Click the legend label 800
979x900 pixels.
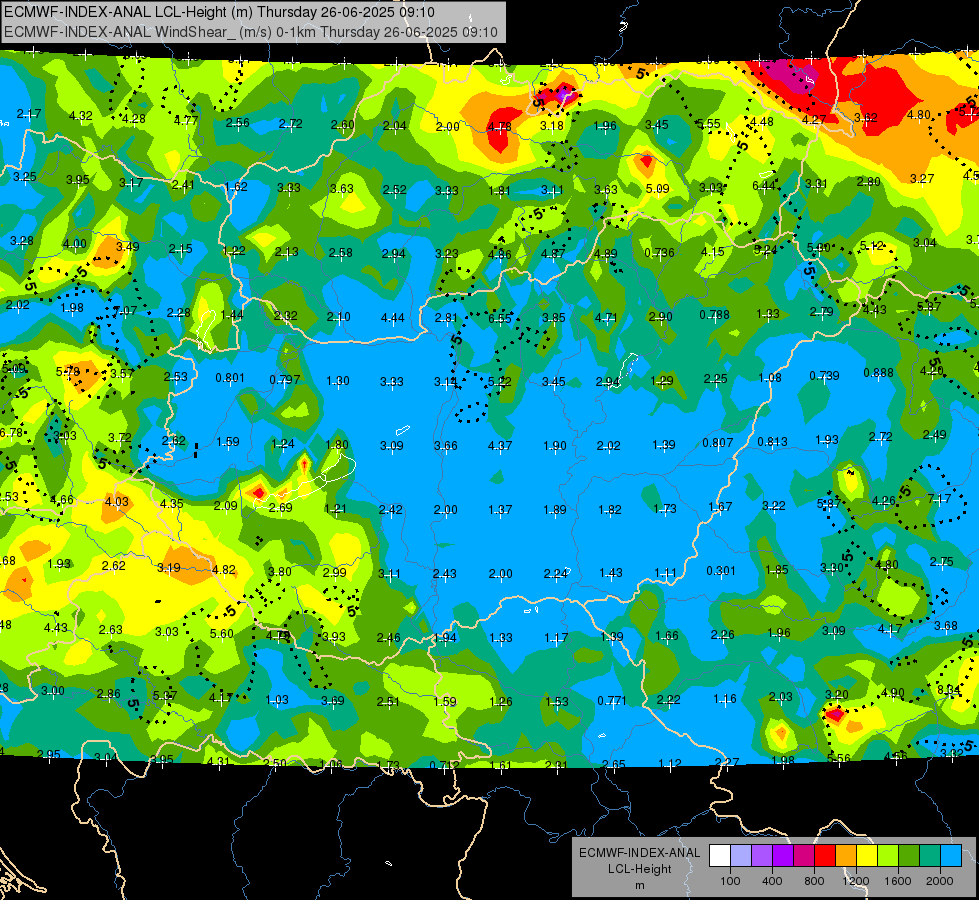pos(814,881)
